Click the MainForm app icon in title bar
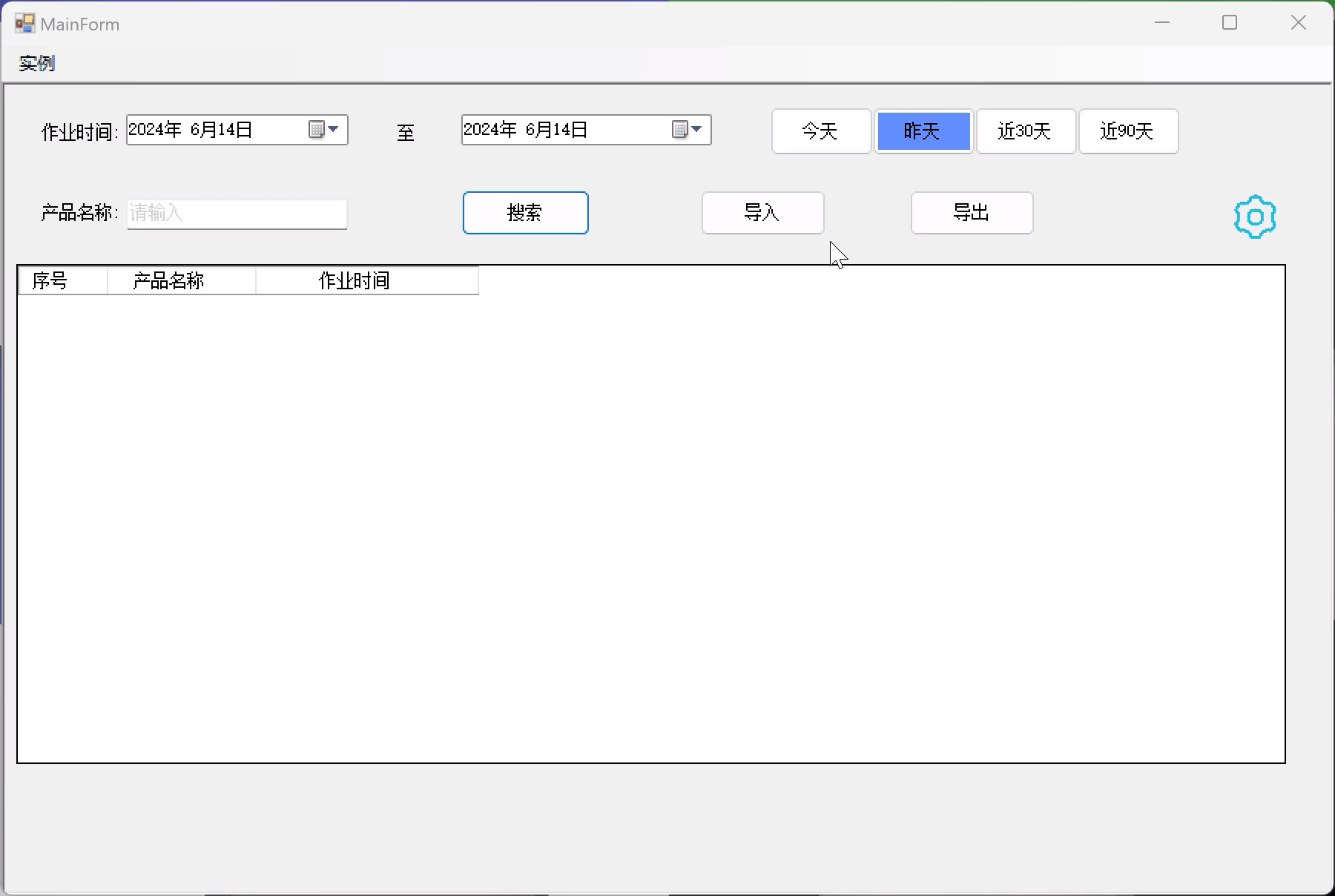 tap(24, 24)
